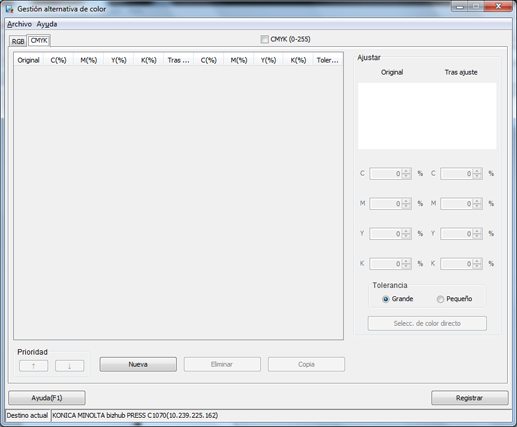Click the Registrar button
517x427 pixels.
470,398
